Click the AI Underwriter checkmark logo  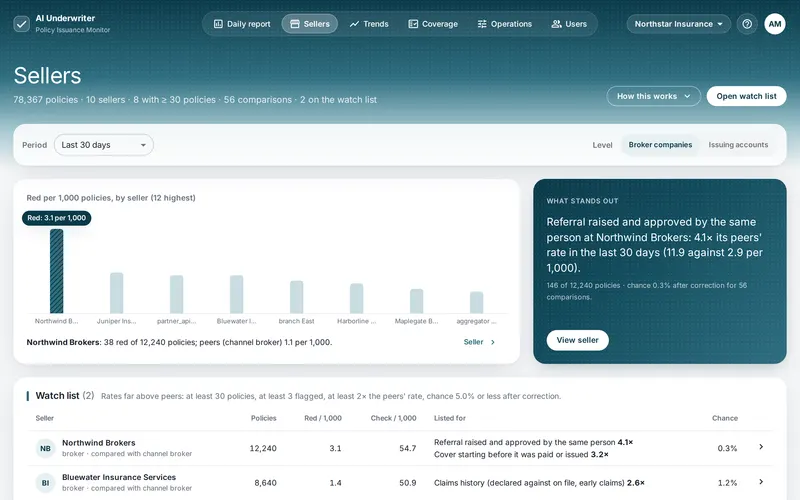(x=21, y=24)
